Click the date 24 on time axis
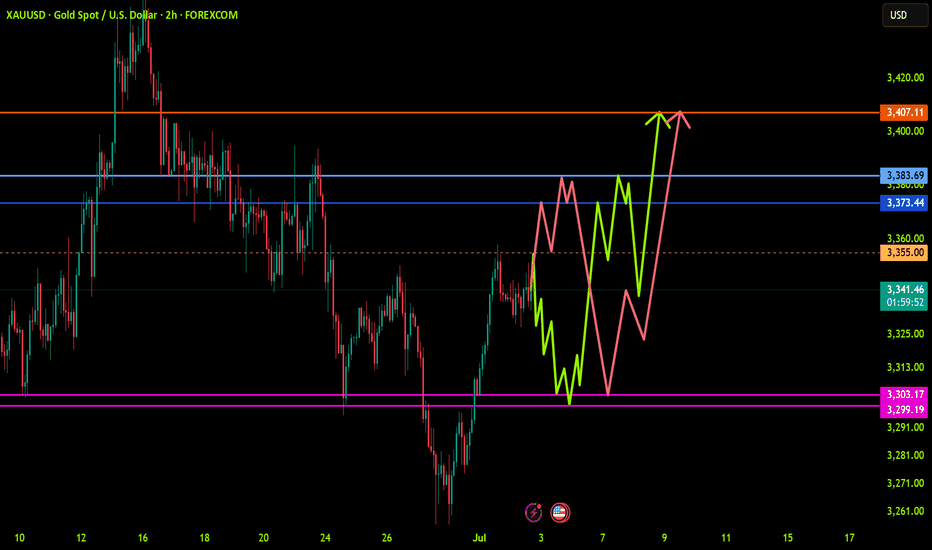 (325, 538)
